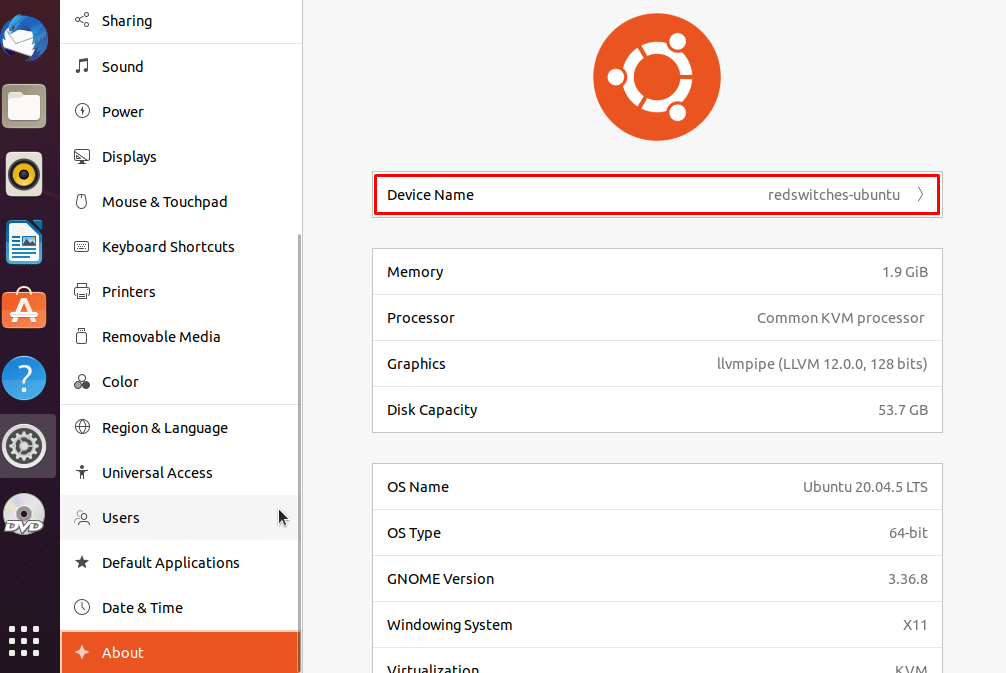This screenshot has height=673, width=1006.
Task: Click the Sharing icon in sidebar
Action: coord(82,20)
